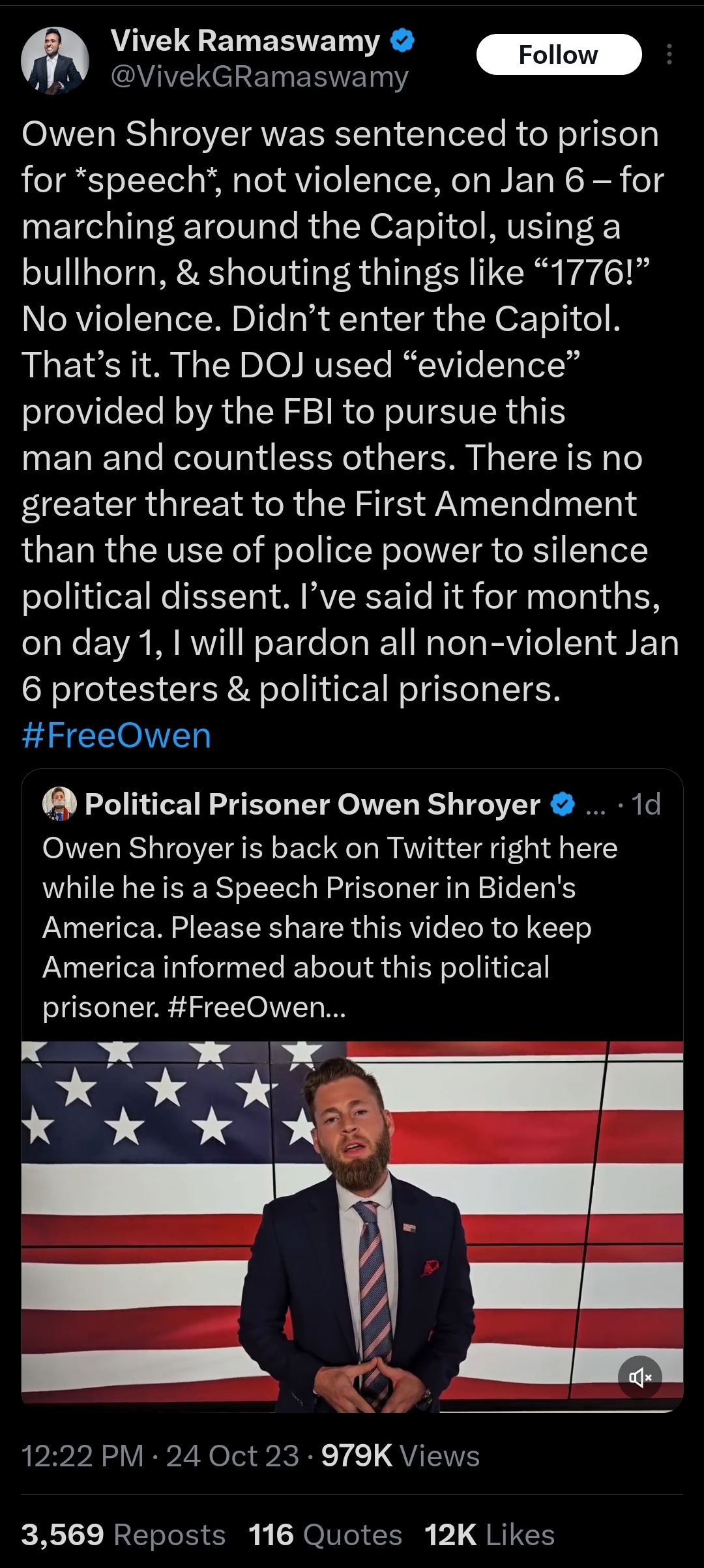Click the Vivek Ramaswamy display name

coord(245,40)
